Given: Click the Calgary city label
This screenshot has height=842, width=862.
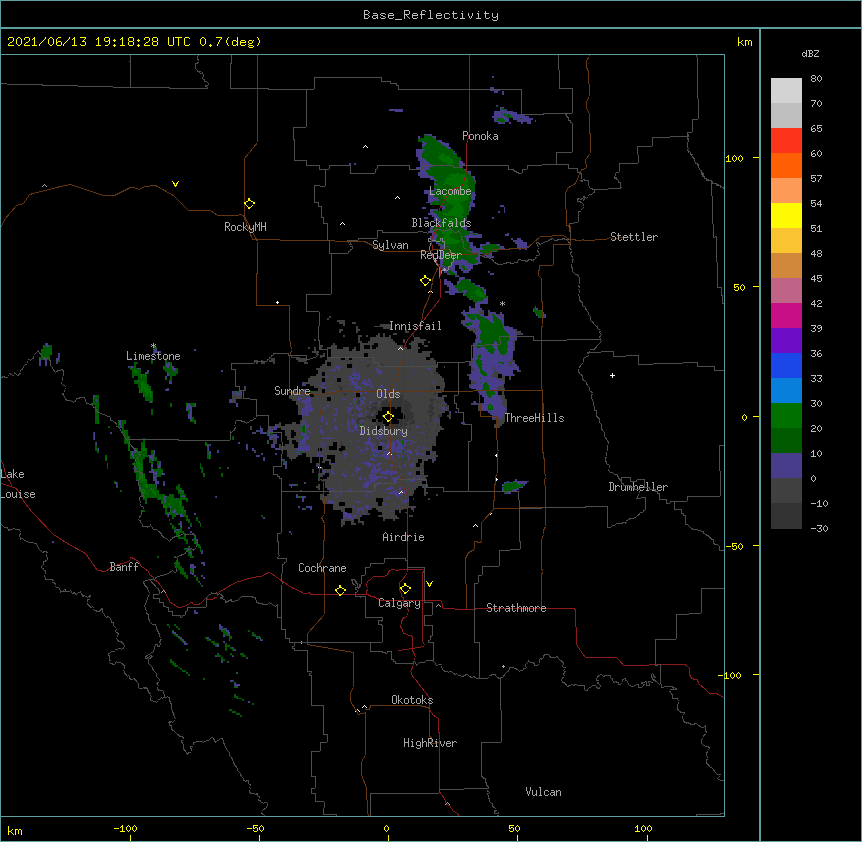Looking at the screenshot, I should point(399,603).
